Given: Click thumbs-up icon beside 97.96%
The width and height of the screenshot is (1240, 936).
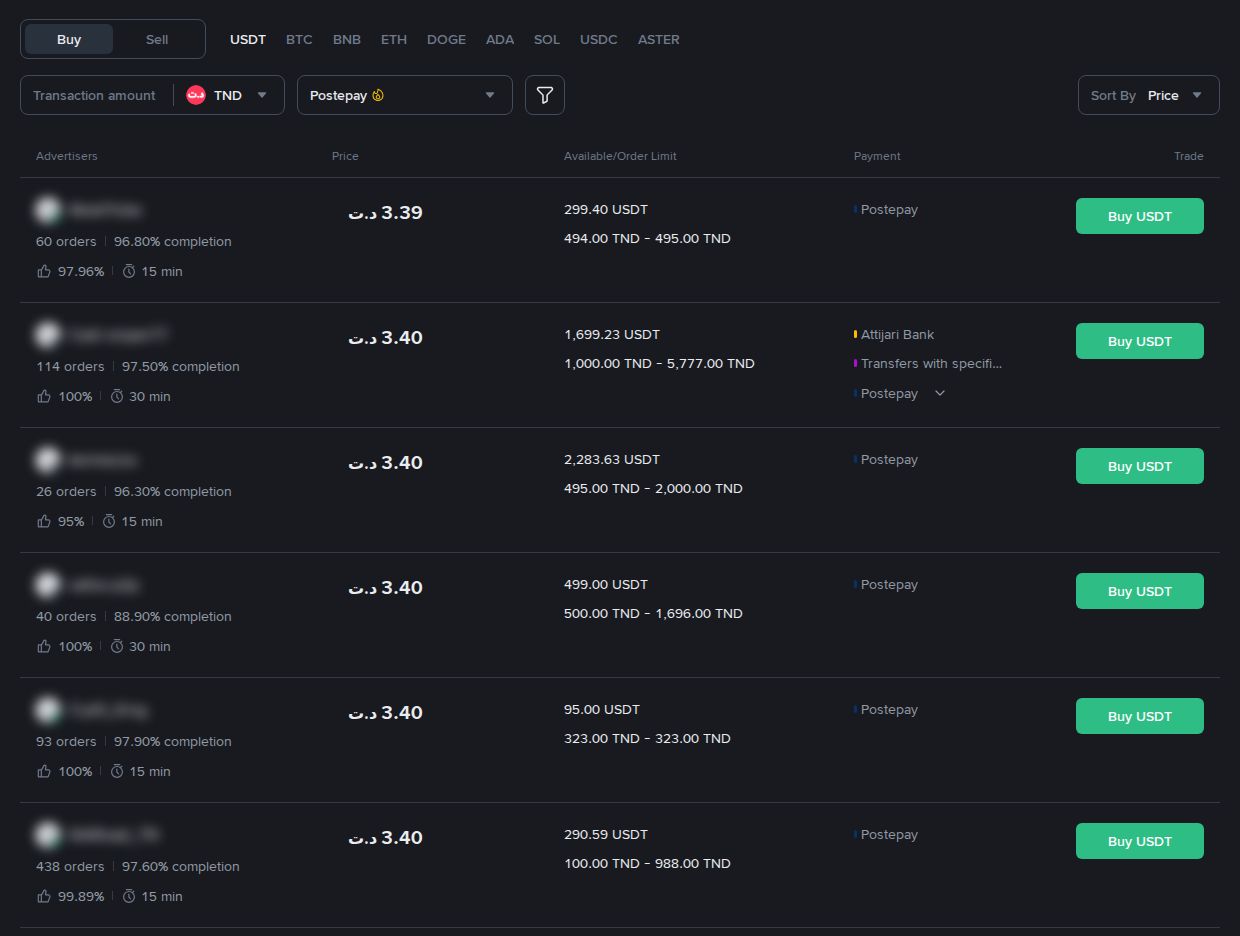Looking at the screenshot, I should [44, 271].
